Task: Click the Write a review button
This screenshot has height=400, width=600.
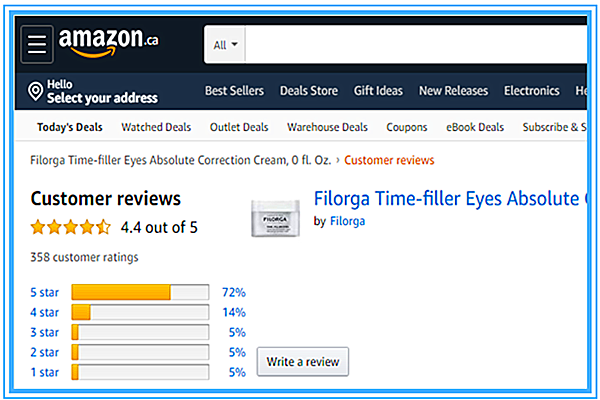Action: click(x=303, y=361)
